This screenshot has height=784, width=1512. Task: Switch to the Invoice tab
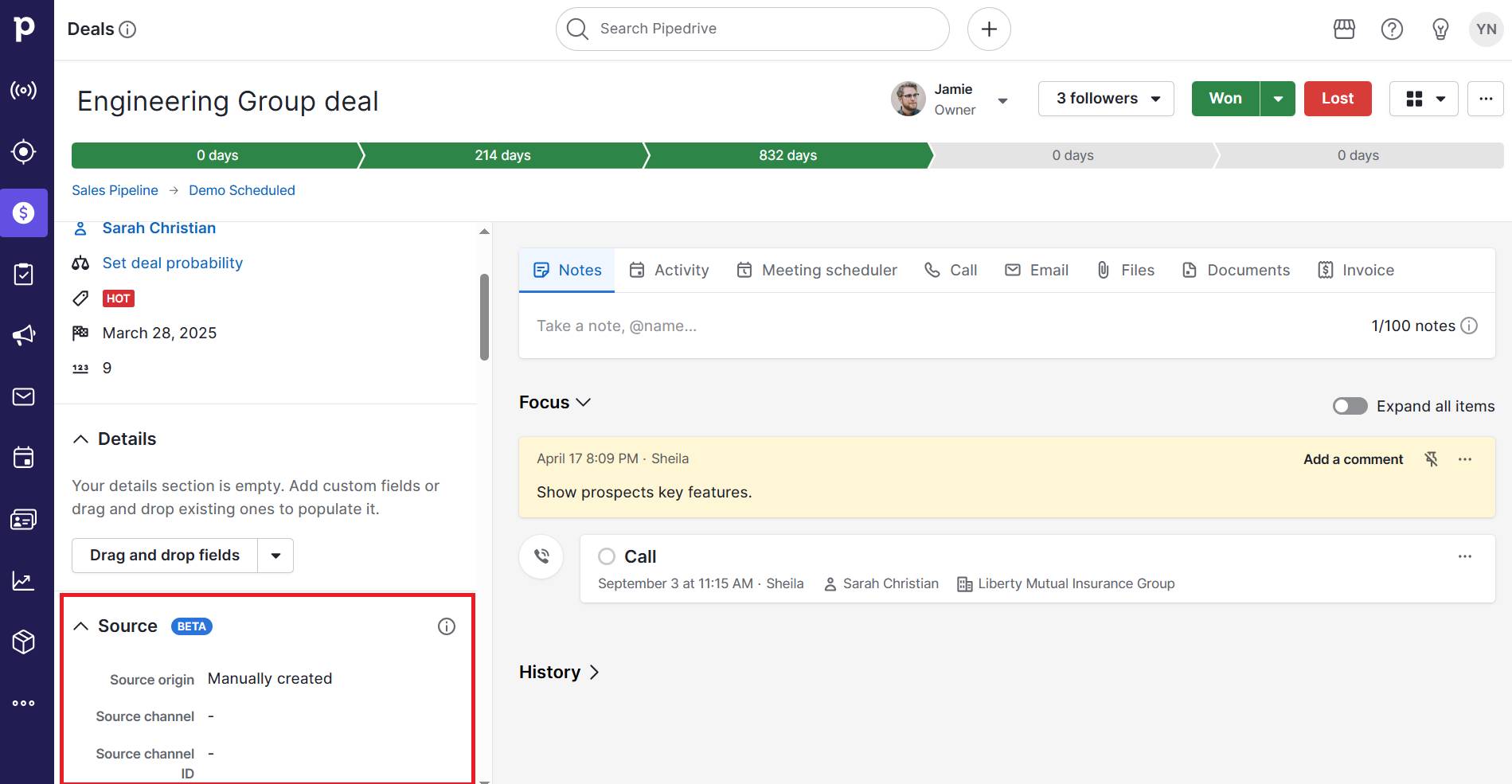tap(1356, 271)
